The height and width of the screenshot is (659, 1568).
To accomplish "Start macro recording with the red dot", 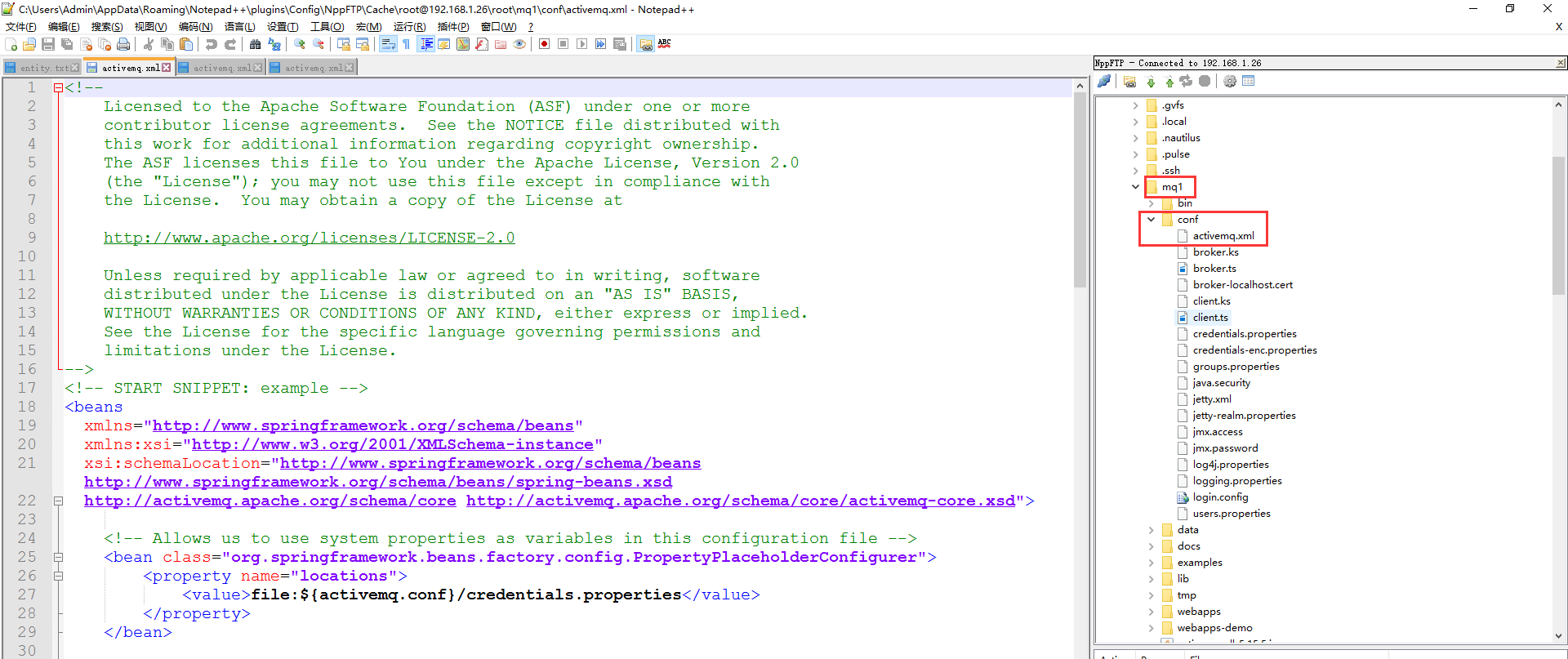I will click(544, 44).
